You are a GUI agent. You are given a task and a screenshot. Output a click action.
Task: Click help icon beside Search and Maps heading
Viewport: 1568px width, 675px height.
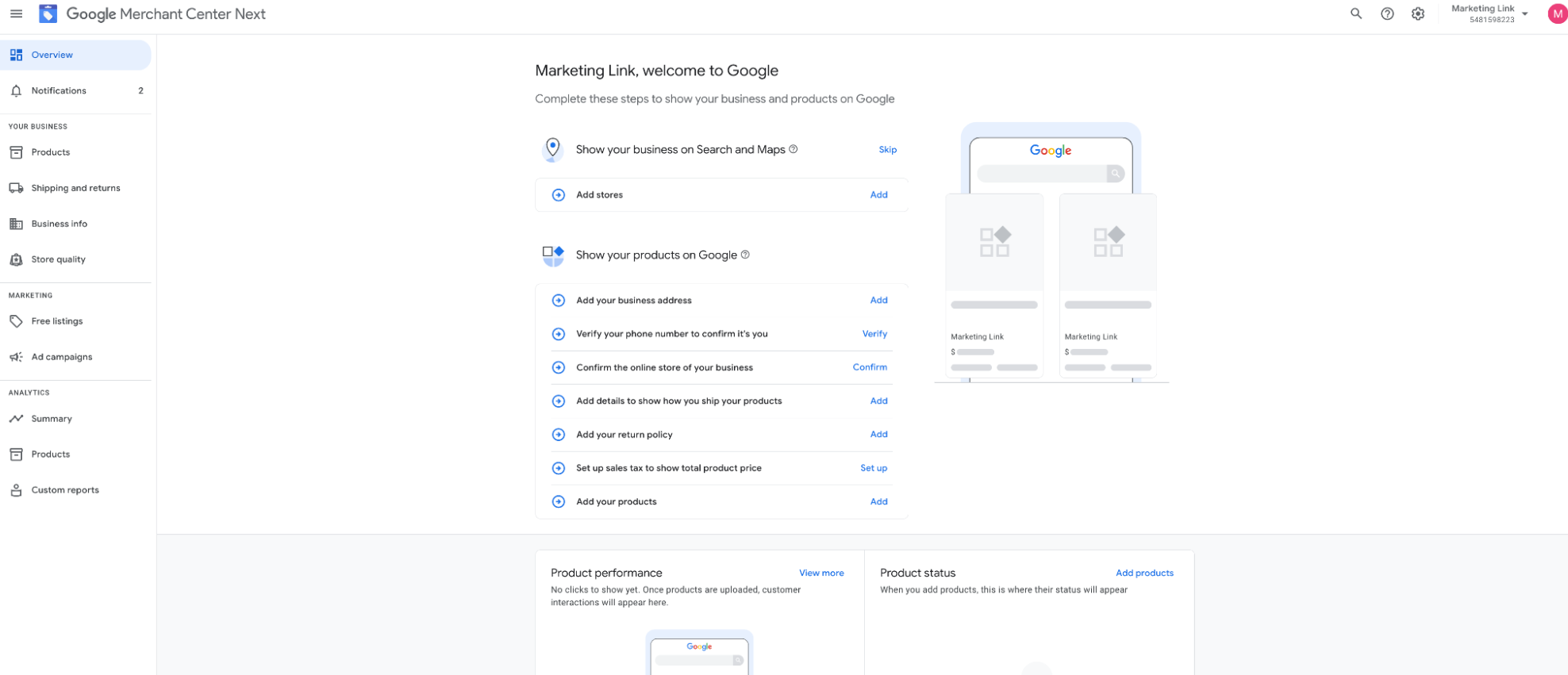click(793, 149)
